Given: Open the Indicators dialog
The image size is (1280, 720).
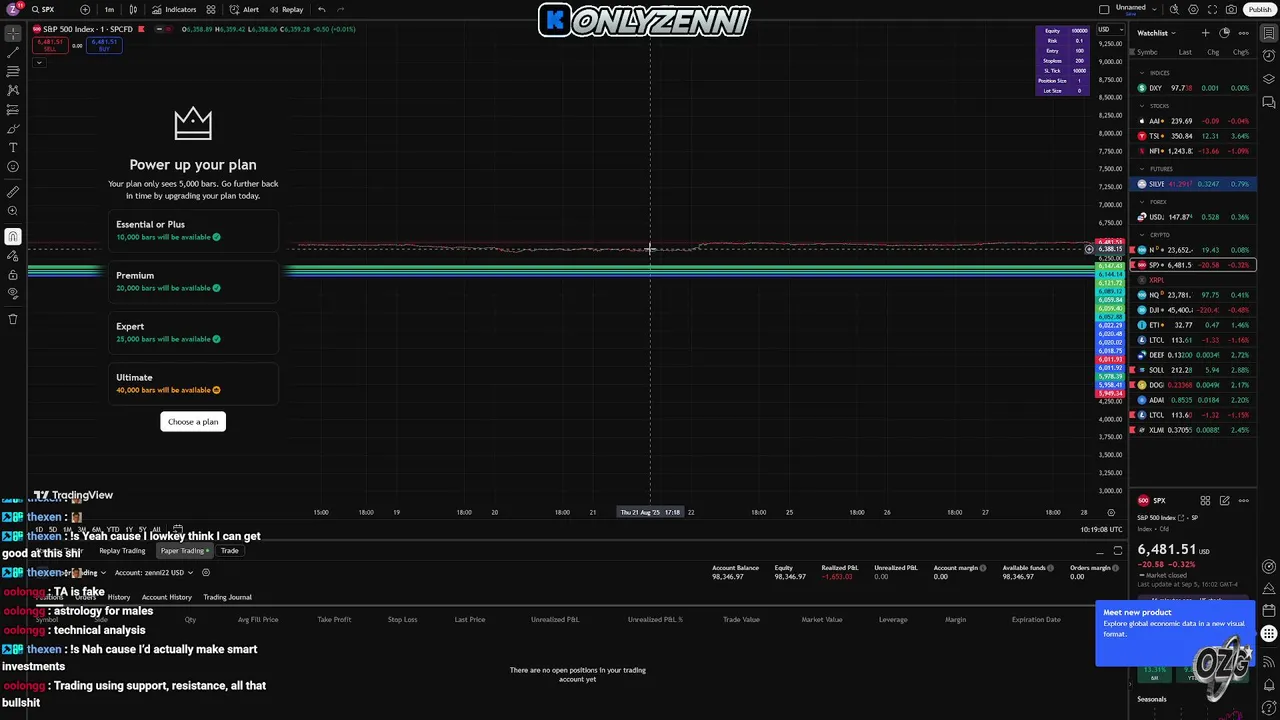Looking at the screenshot, I should (x=174, y=9).
